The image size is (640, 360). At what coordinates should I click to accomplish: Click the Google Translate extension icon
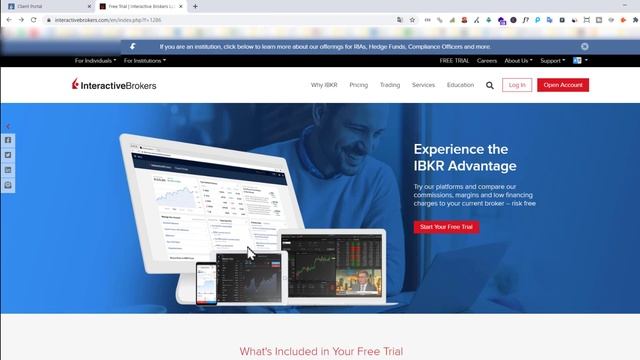pyautogui.click(x=550, y=20)
